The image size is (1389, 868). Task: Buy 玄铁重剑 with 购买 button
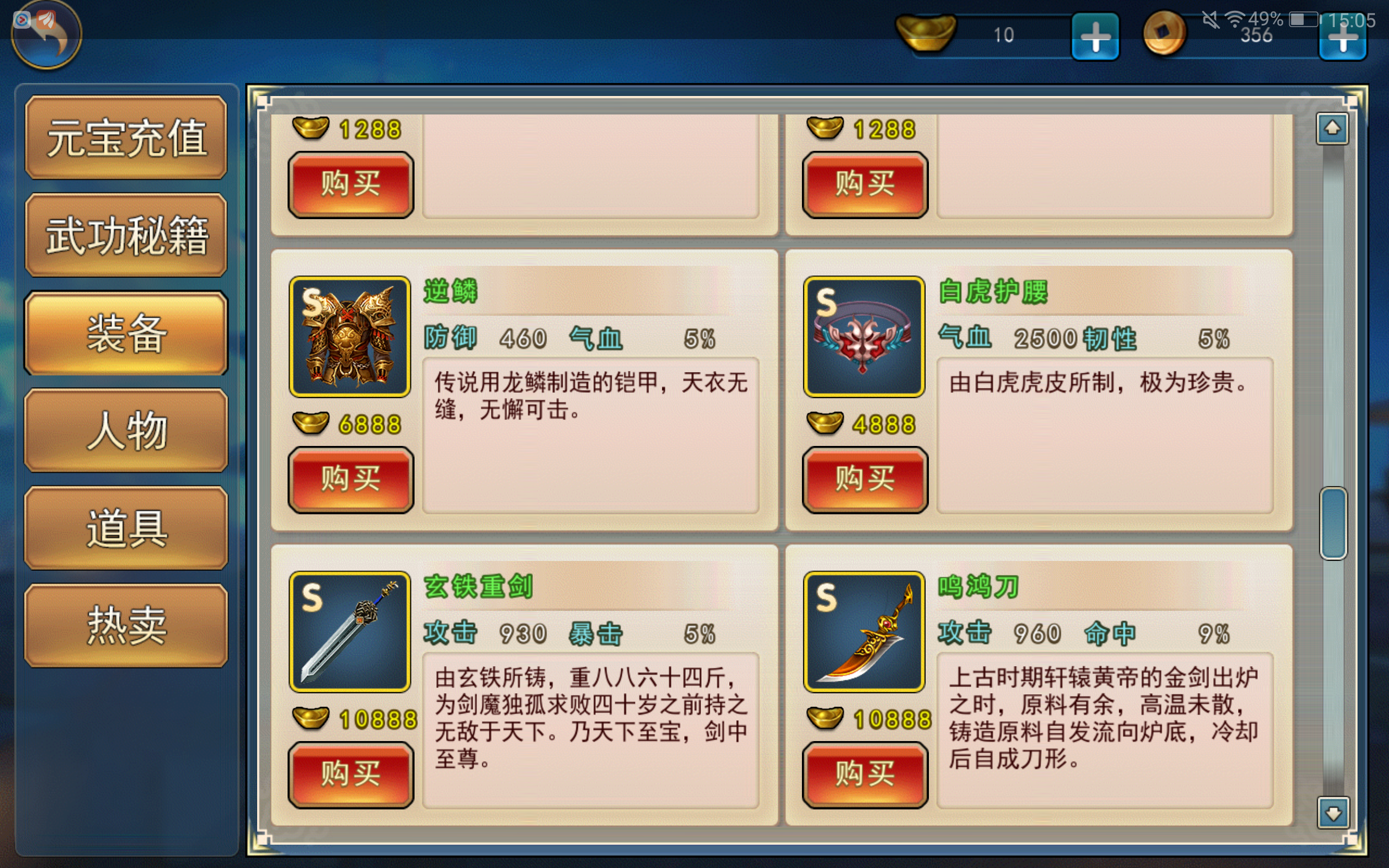tap(351, 775)
